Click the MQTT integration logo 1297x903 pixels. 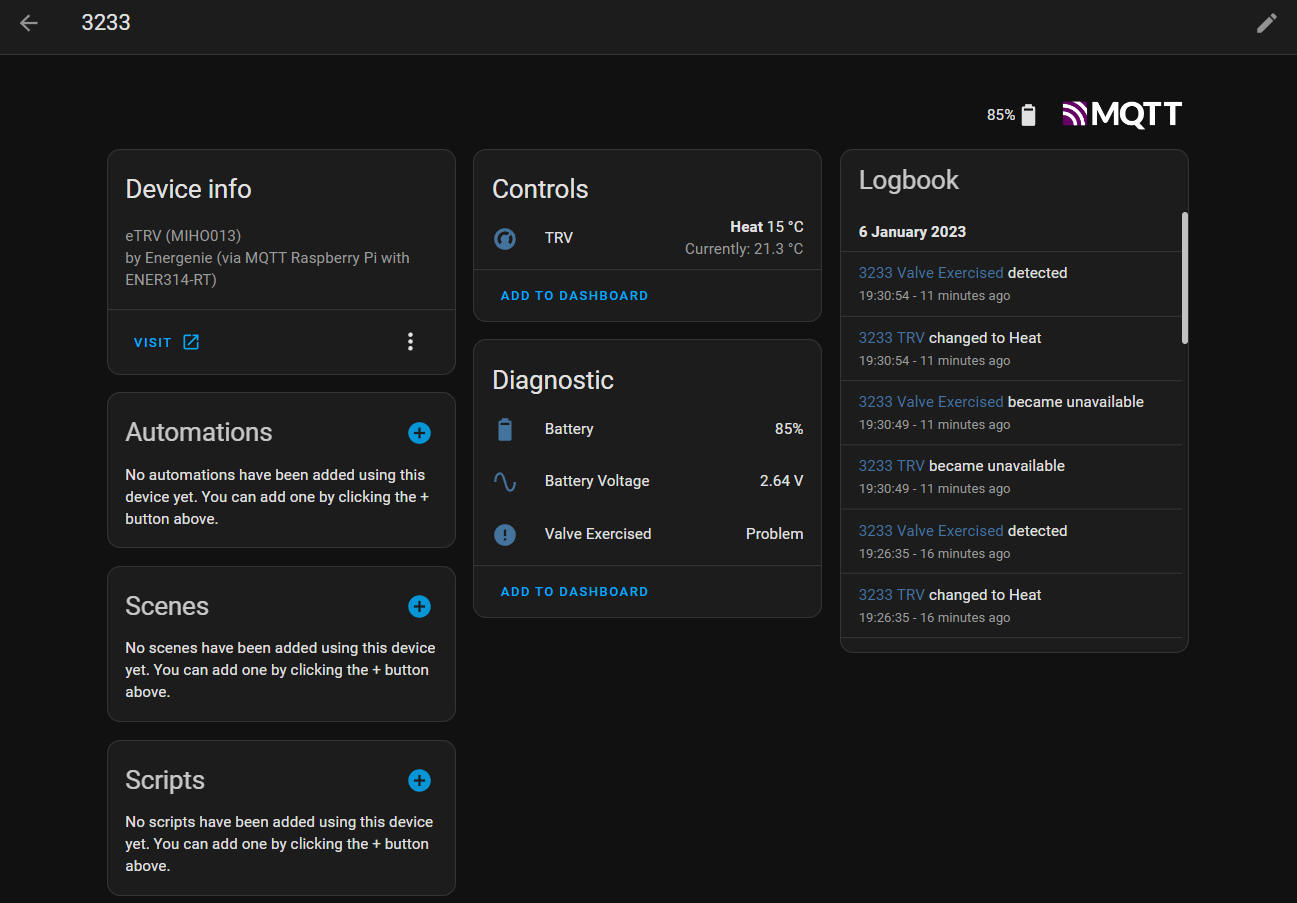1122,114
